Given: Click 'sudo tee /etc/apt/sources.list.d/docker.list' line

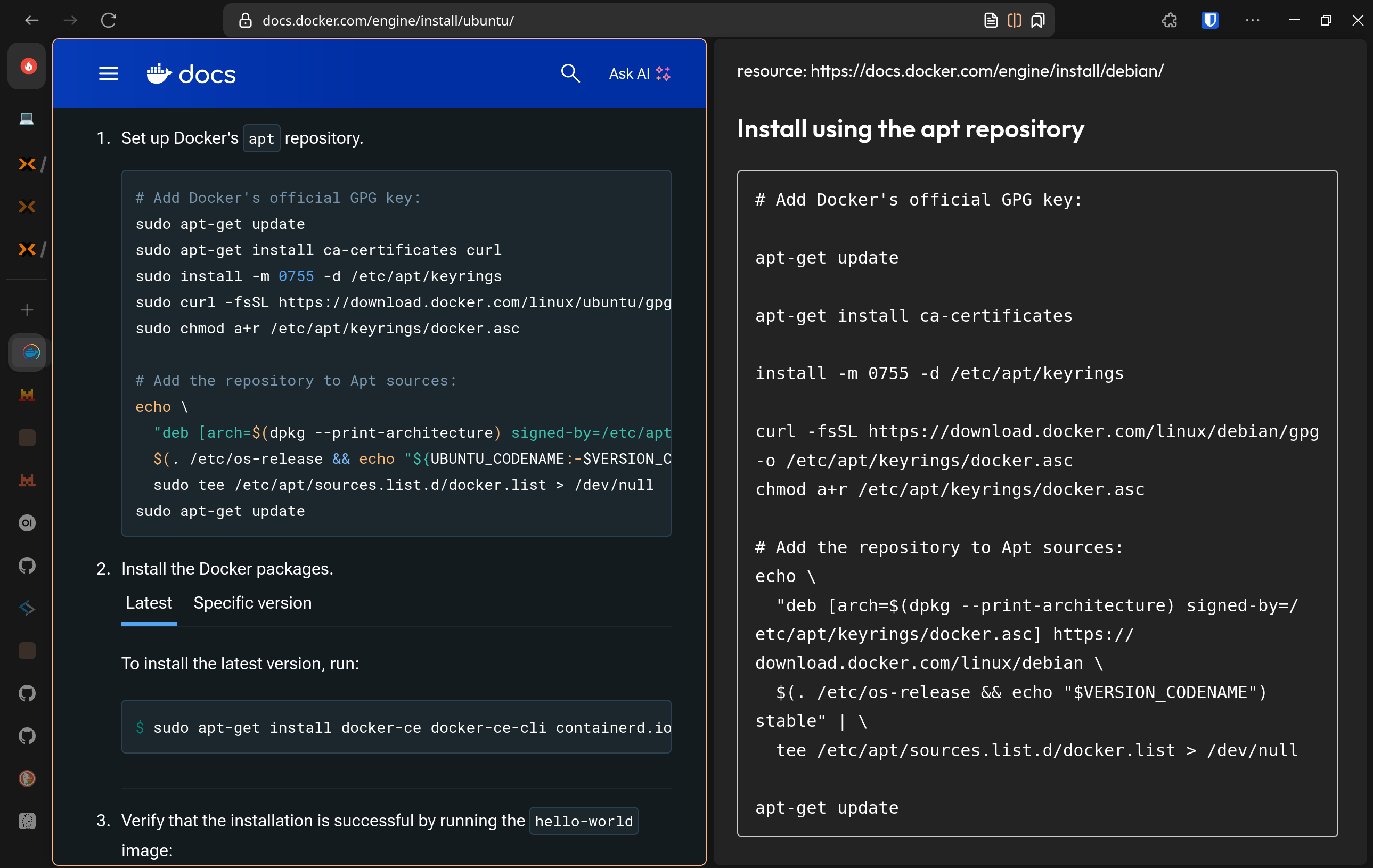Looking at the screenshot, I should (x=404, y=486).
